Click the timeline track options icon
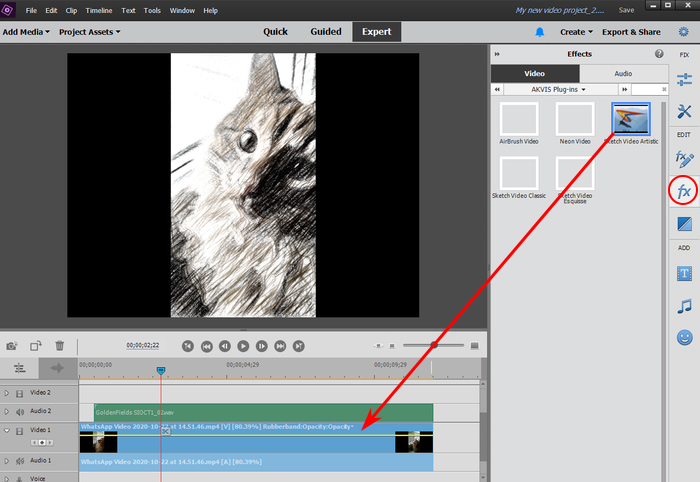This screenshot has width=700, height=482. [20, 368]
